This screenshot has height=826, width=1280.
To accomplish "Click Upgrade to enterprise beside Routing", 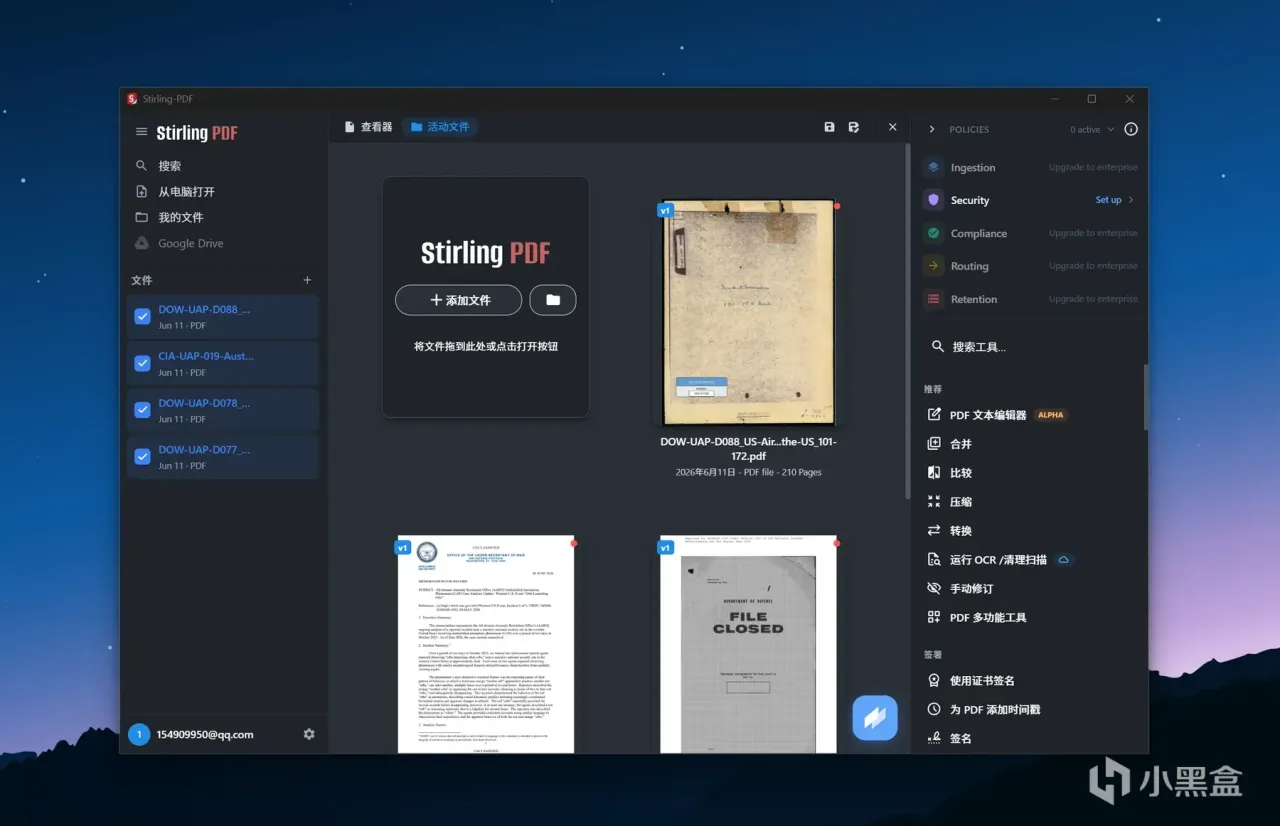I will point(1093,266).
